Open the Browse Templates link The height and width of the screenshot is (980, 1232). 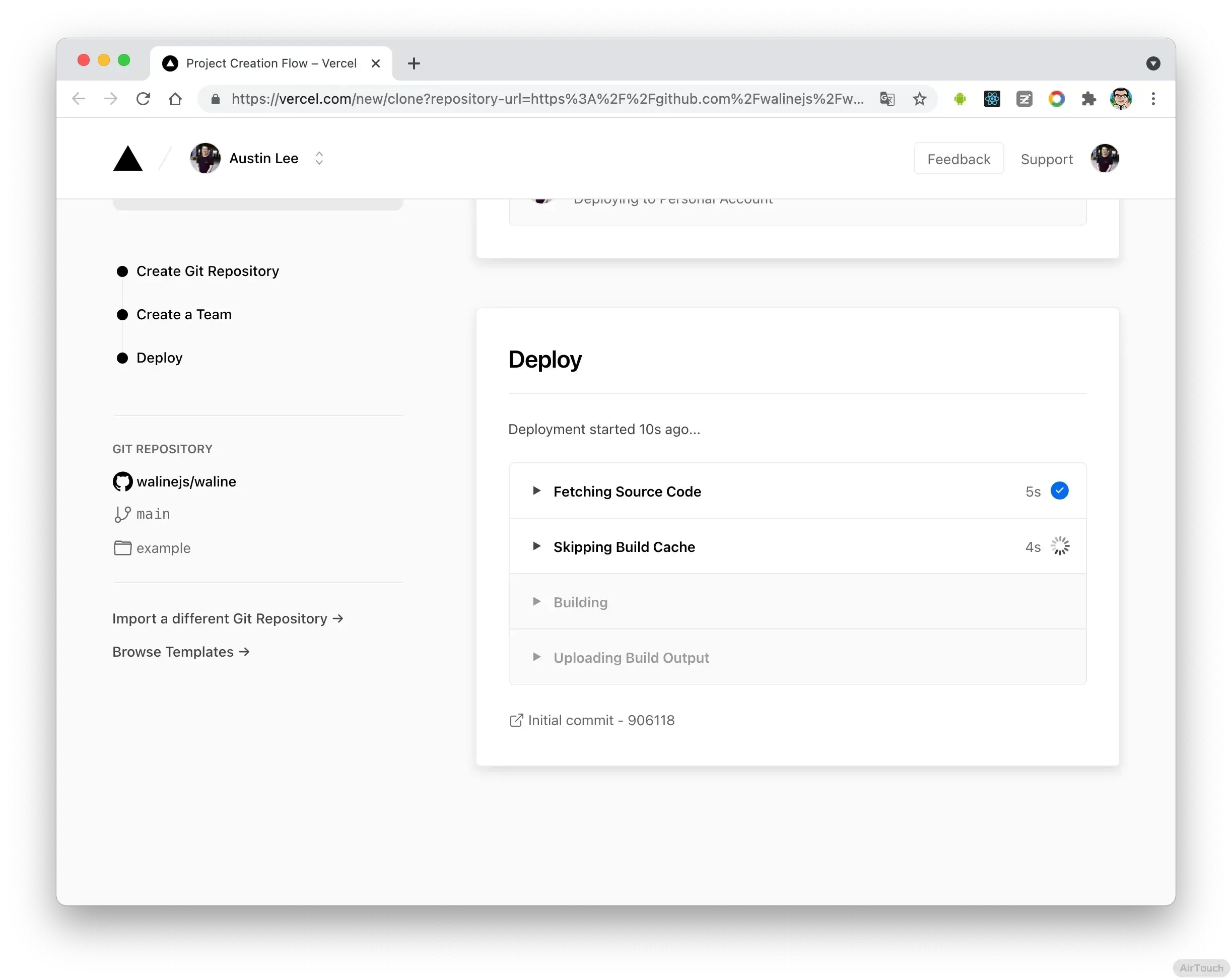click(181, 652)
